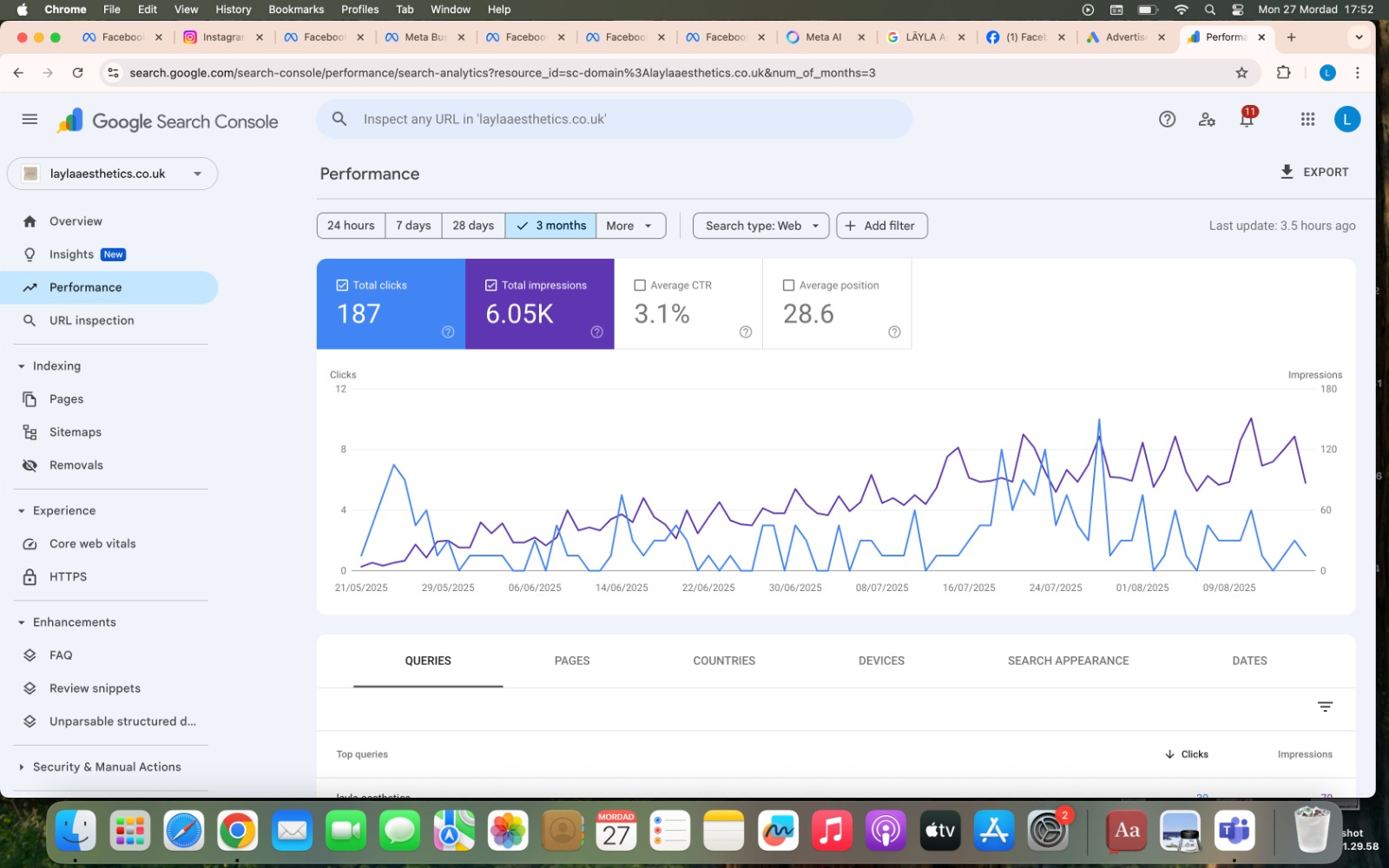Click the table filter rows icon

pyautogui.click(x=1325, y=707)
